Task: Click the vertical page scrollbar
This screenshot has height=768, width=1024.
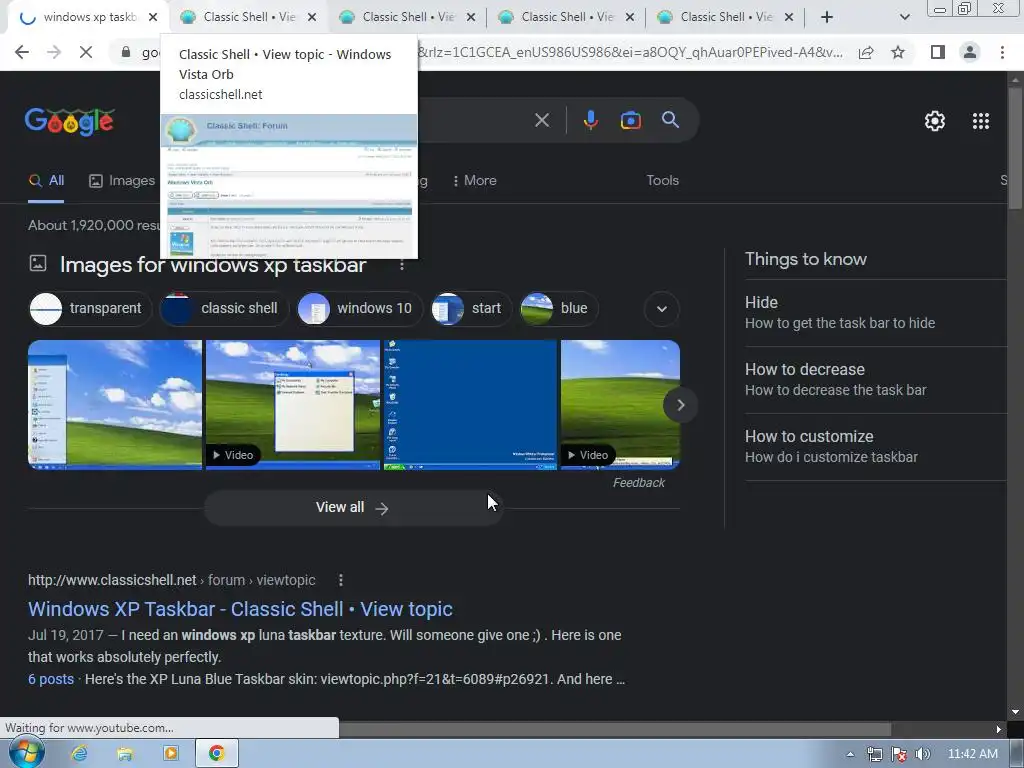Action: [x=1015, y=150]
